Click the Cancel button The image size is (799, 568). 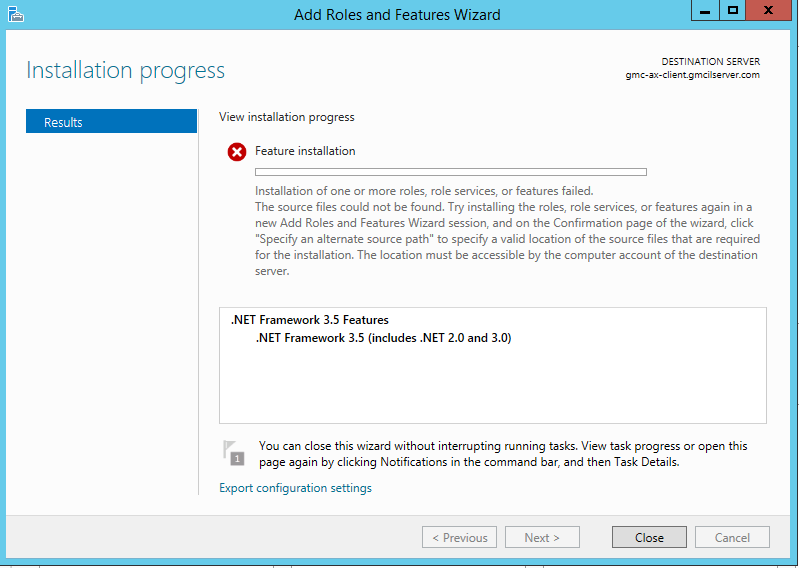pos(732,537)
